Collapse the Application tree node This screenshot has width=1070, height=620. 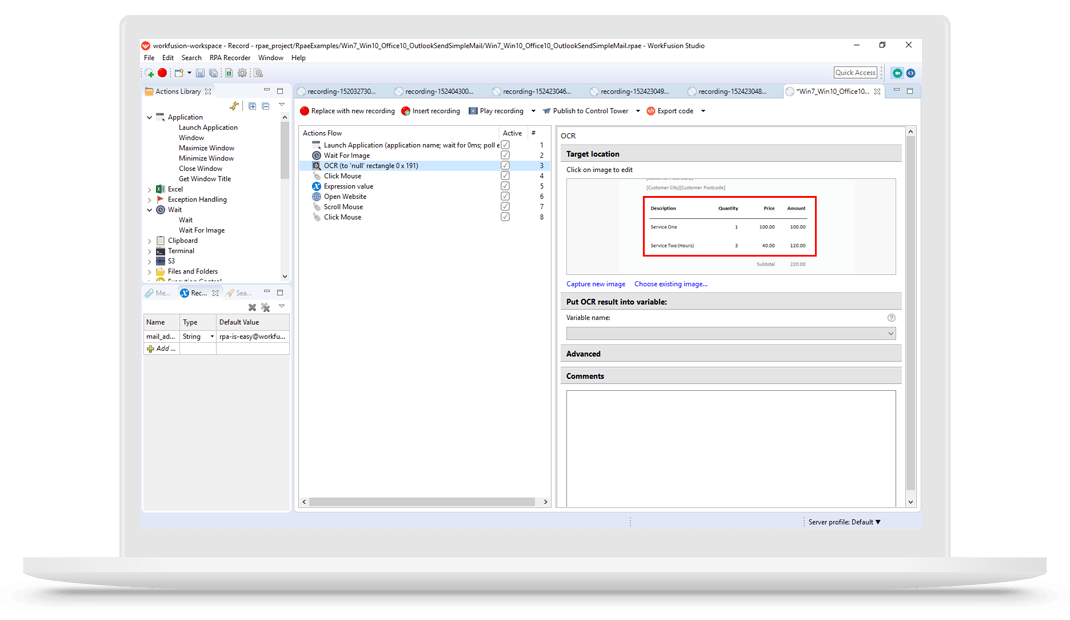pyautogui.click(x=149, y=117)
